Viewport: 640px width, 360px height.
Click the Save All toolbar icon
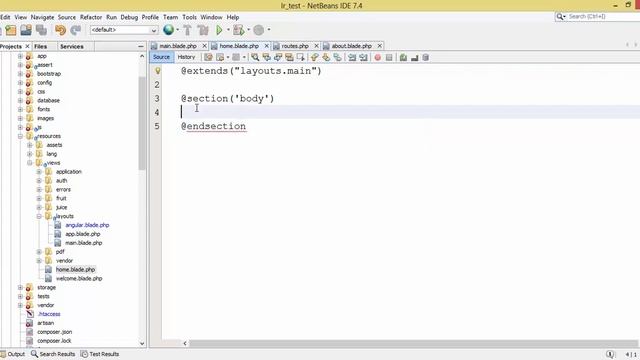(41, 30)
